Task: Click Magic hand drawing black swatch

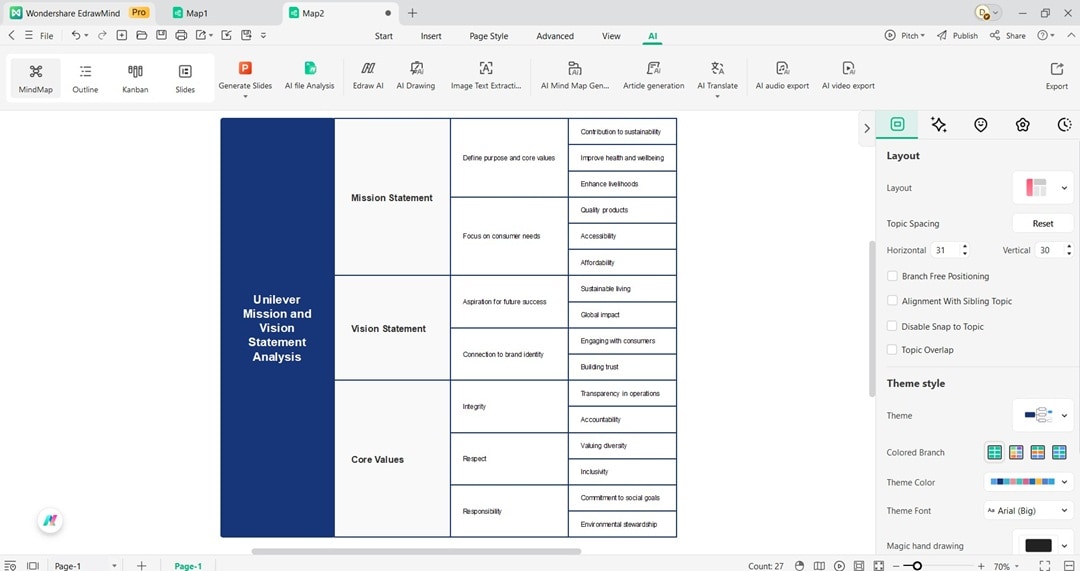Action: [1038, 546]
